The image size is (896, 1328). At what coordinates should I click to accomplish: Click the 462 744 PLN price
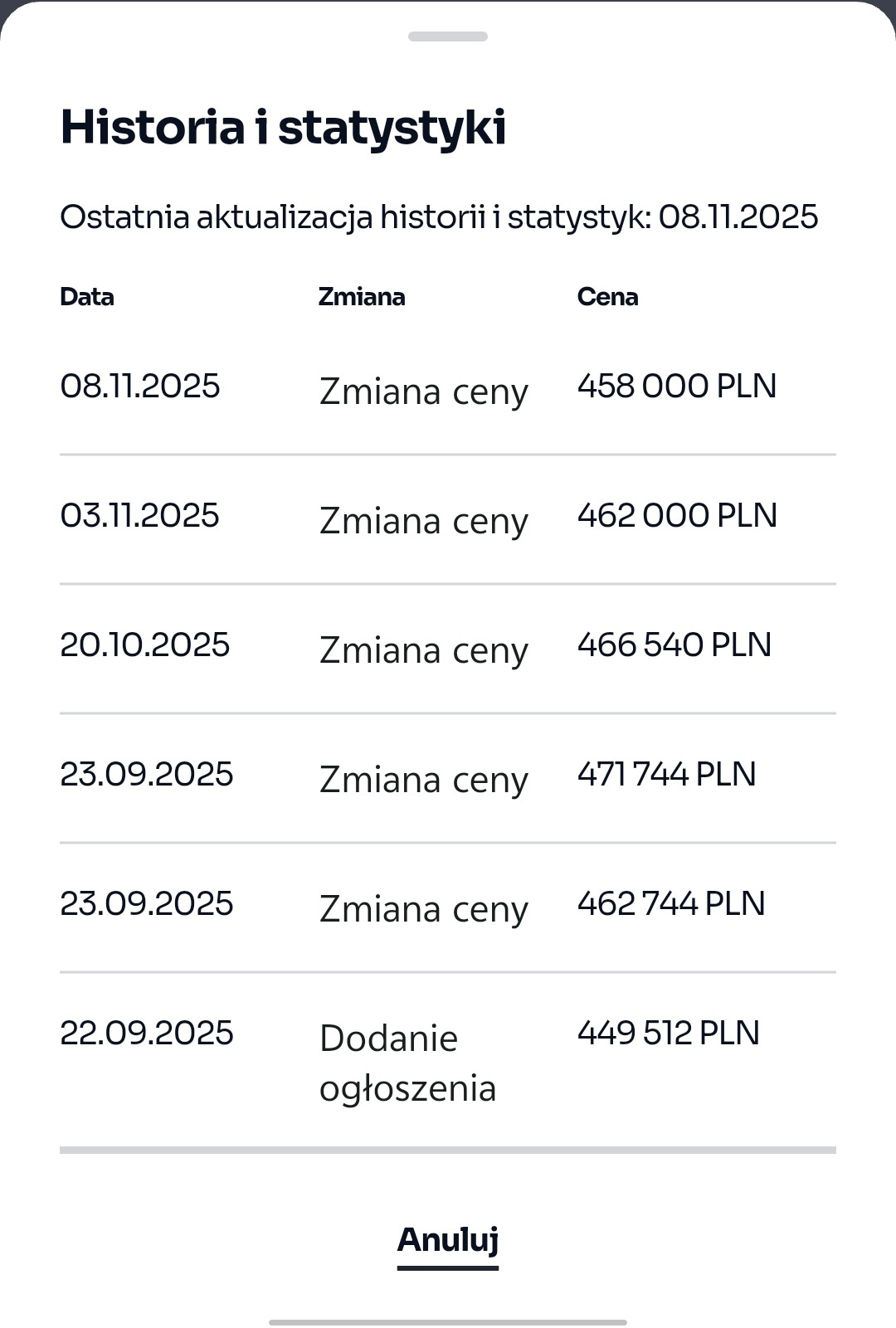pyautogui.click(x=671, y=904)
